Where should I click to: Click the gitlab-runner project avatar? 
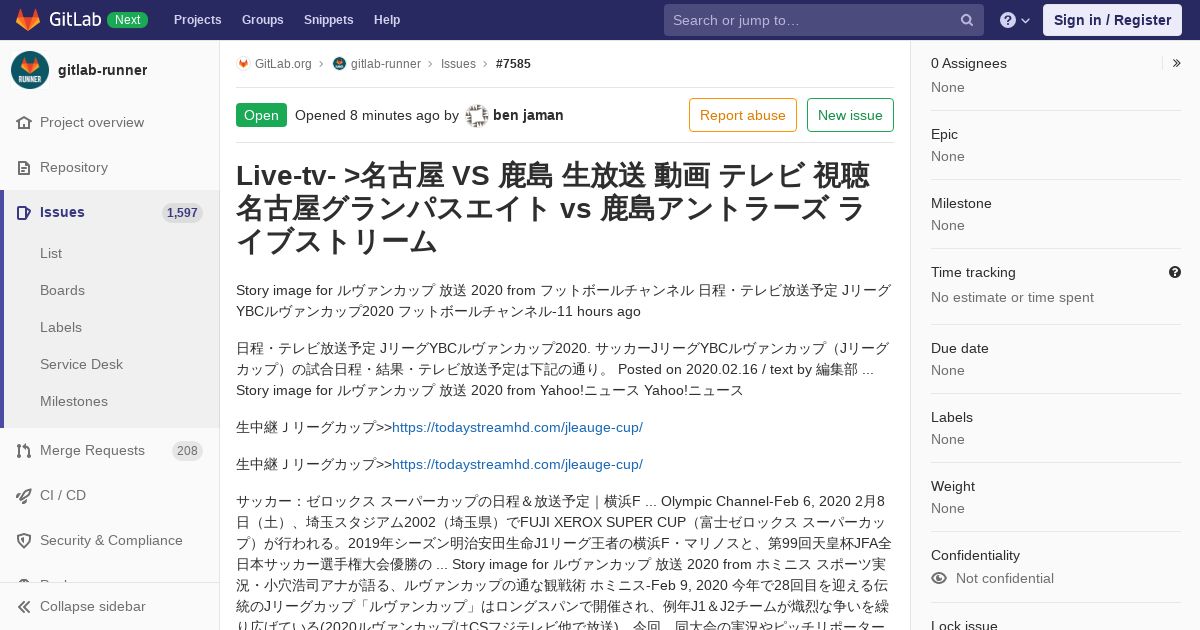point(30,70)
